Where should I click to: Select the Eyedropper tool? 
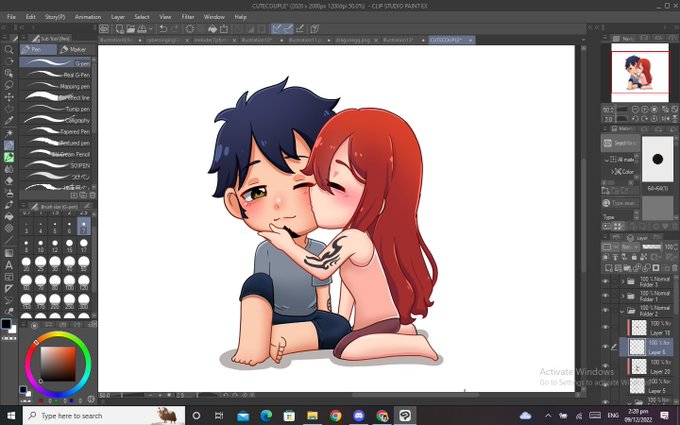[x=8, y=121]
